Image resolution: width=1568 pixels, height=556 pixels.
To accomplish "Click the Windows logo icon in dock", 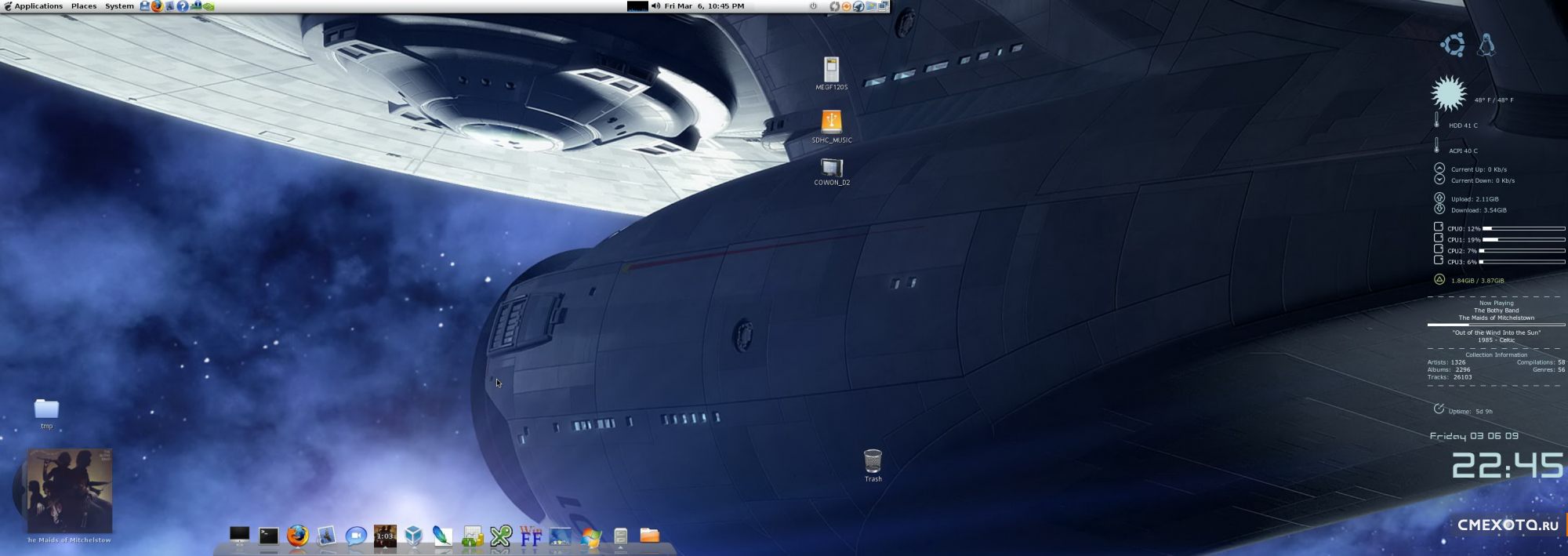I will click(x=590, y=536).
